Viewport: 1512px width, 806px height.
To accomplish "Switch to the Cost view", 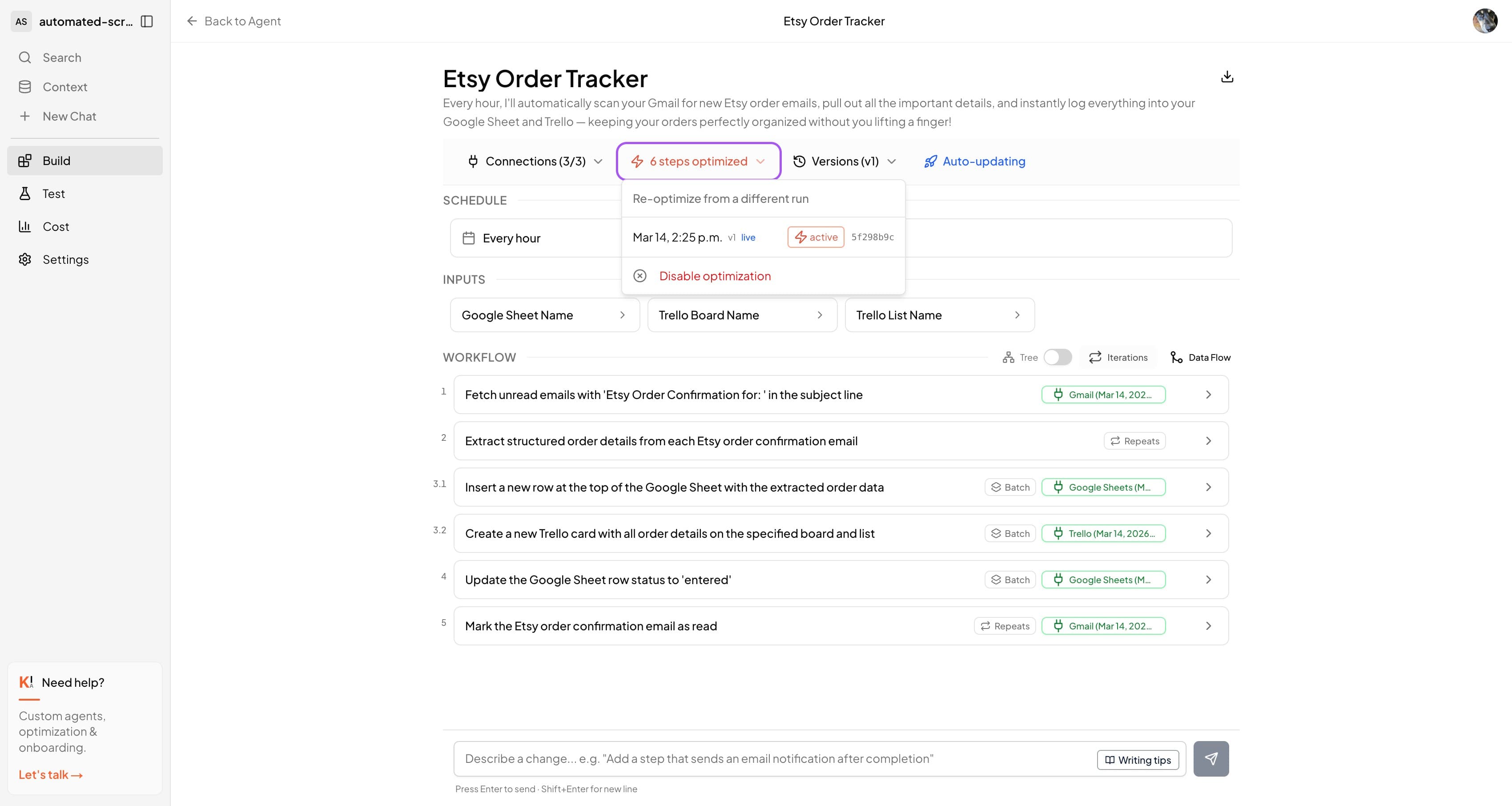I will 55,226.
